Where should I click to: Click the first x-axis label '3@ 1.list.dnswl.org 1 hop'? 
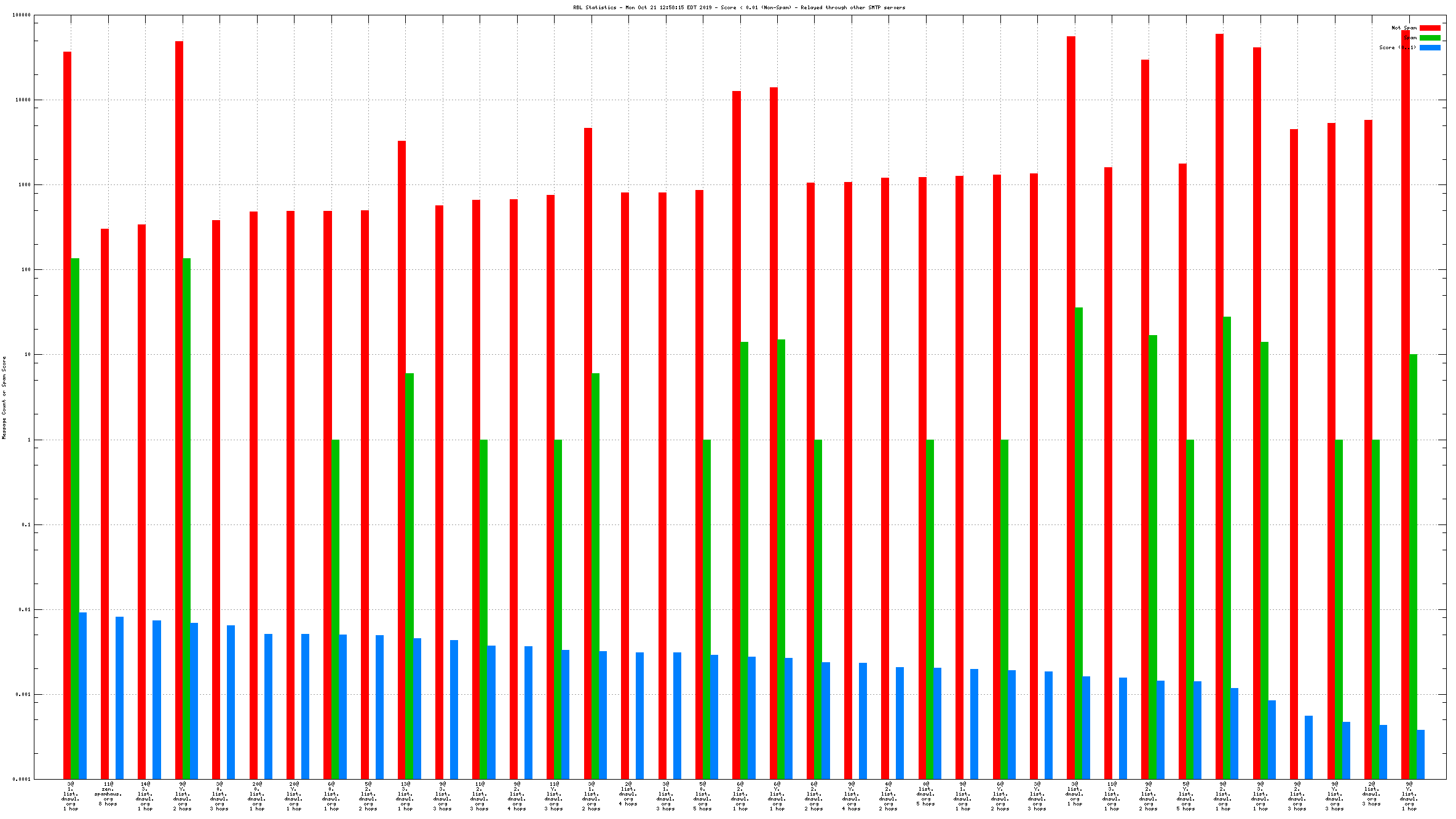[71, 796]
